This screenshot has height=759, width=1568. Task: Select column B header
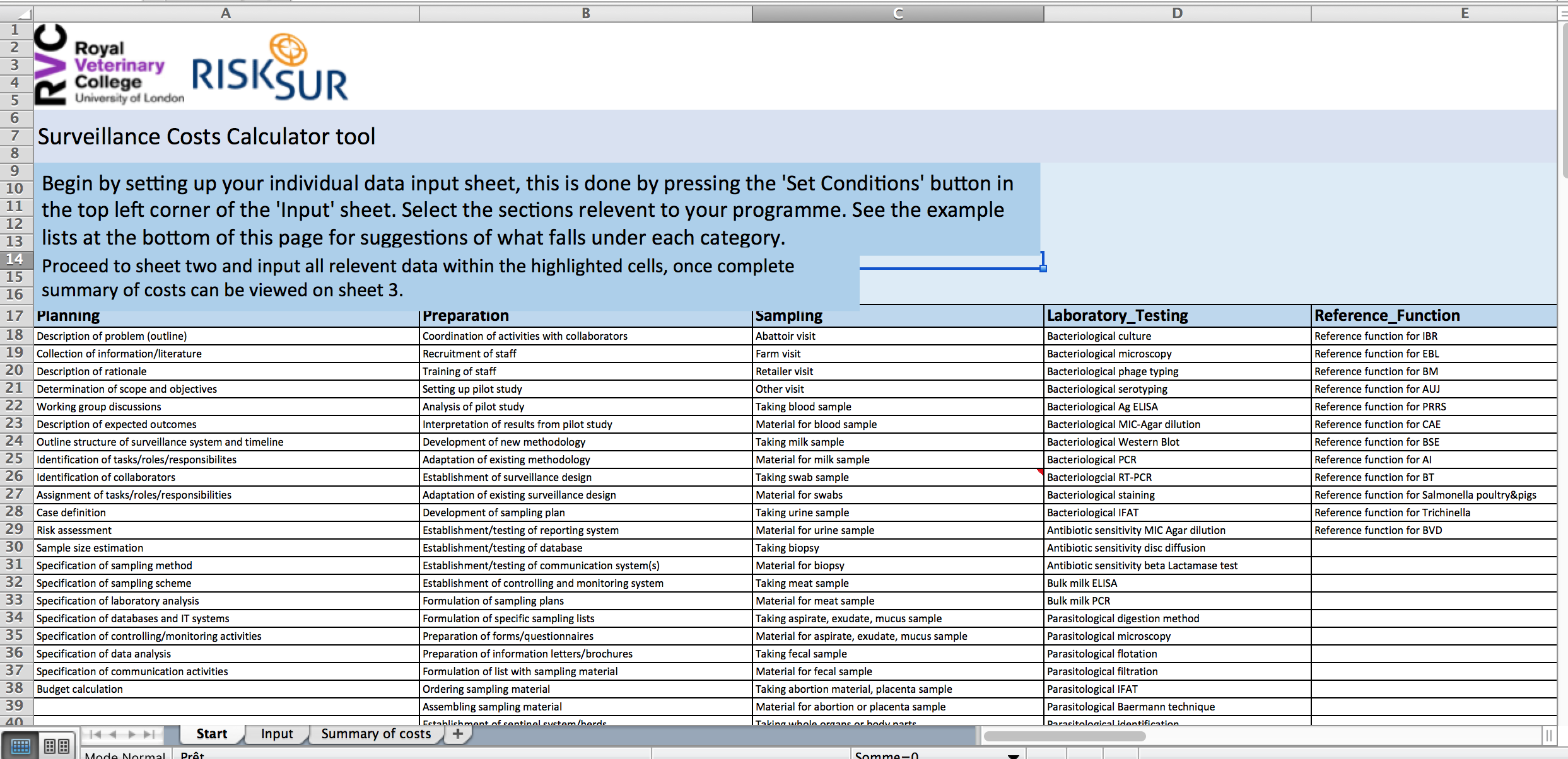pyautogui.click(x=586, y=13)
